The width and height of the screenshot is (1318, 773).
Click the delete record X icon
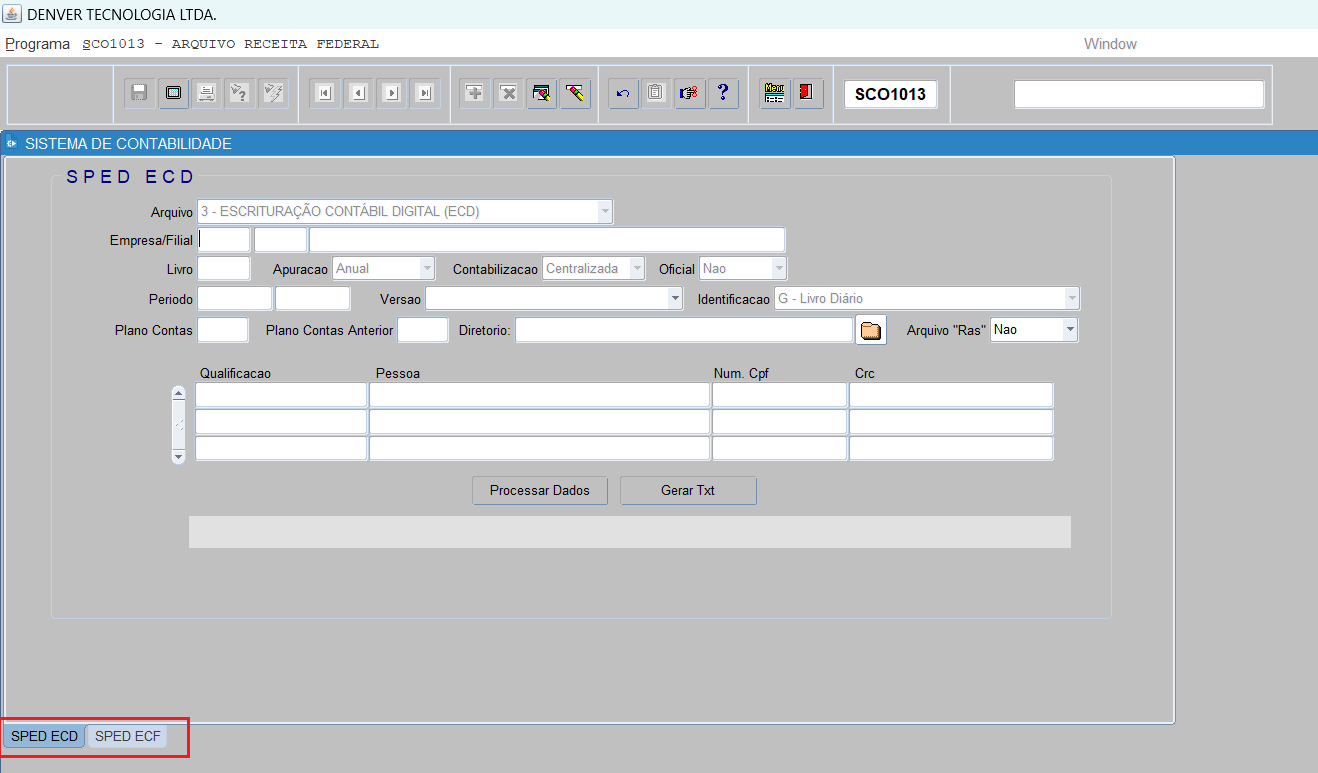pyautogui.click(x=508, y=93)
